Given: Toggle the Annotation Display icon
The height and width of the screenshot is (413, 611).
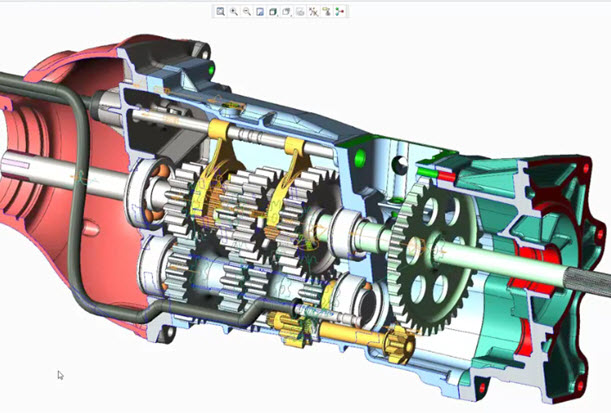Looking at the screenshot, I should pyautogui.click(x=327, y=11).
